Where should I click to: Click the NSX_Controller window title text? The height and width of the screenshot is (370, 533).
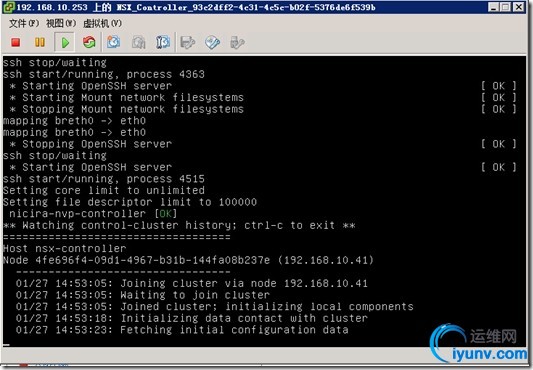196,7
